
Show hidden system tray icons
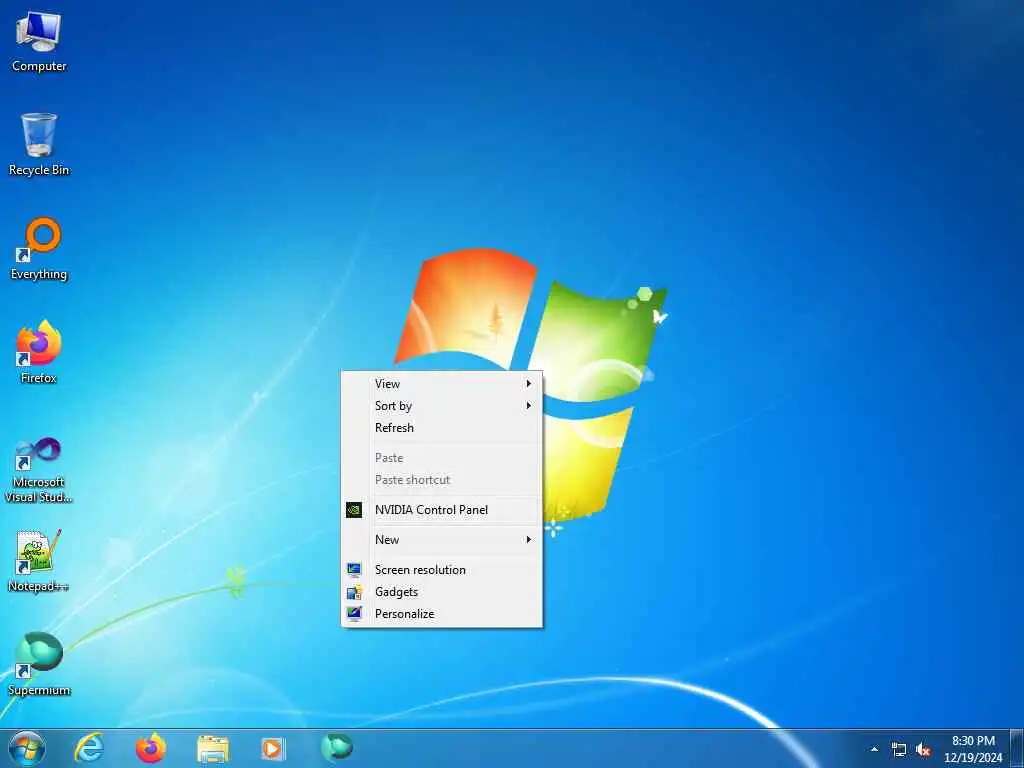tap(874, 749)
